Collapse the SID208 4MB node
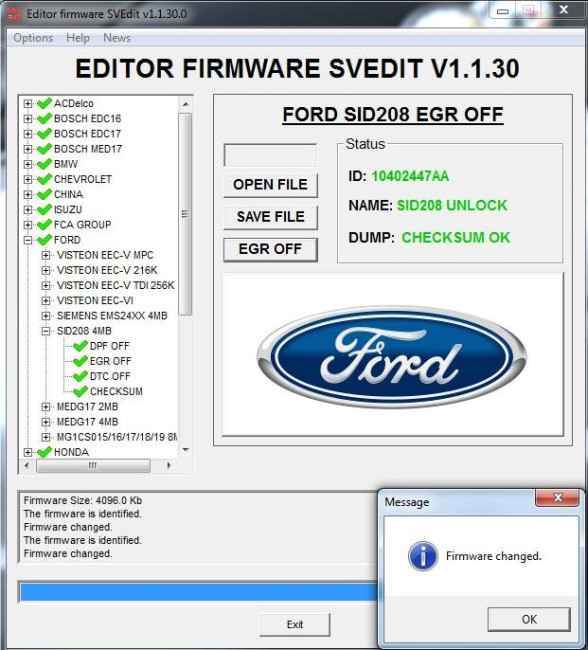This screenshot has width=588, height=650. (46, 331)
